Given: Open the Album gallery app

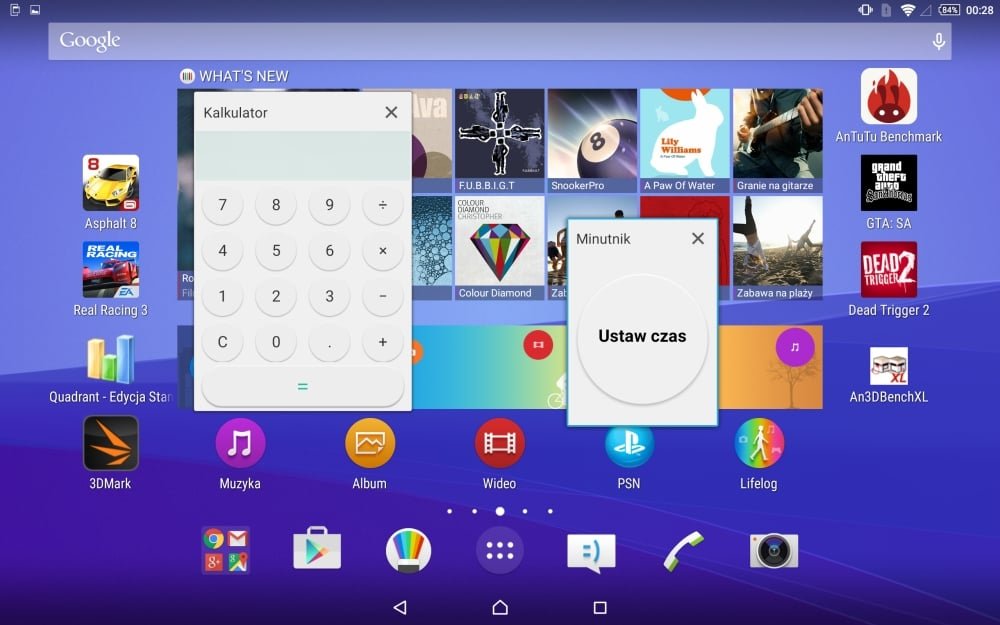Looking at the screenshot, I should pos(370,443).
